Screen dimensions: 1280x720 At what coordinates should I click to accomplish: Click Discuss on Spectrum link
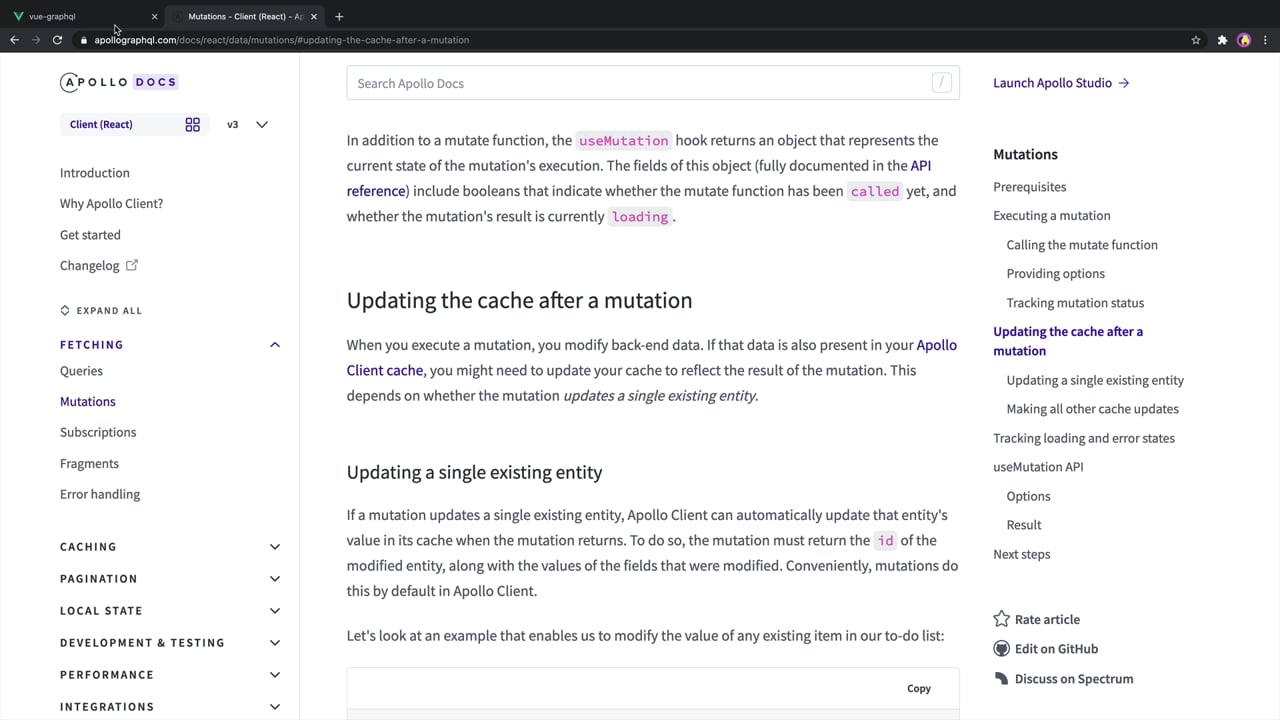1074,678
